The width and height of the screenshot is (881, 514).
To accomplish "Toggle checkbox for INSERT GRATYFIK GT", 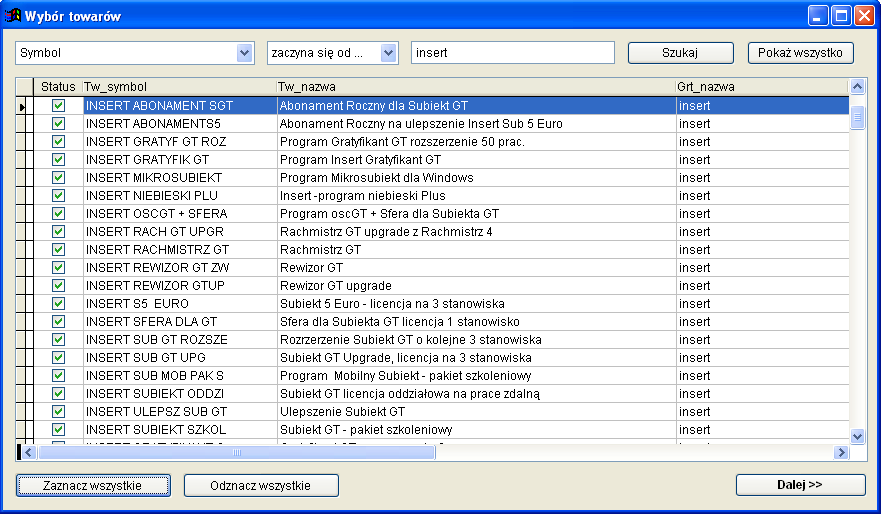I will tap(58, 160).
